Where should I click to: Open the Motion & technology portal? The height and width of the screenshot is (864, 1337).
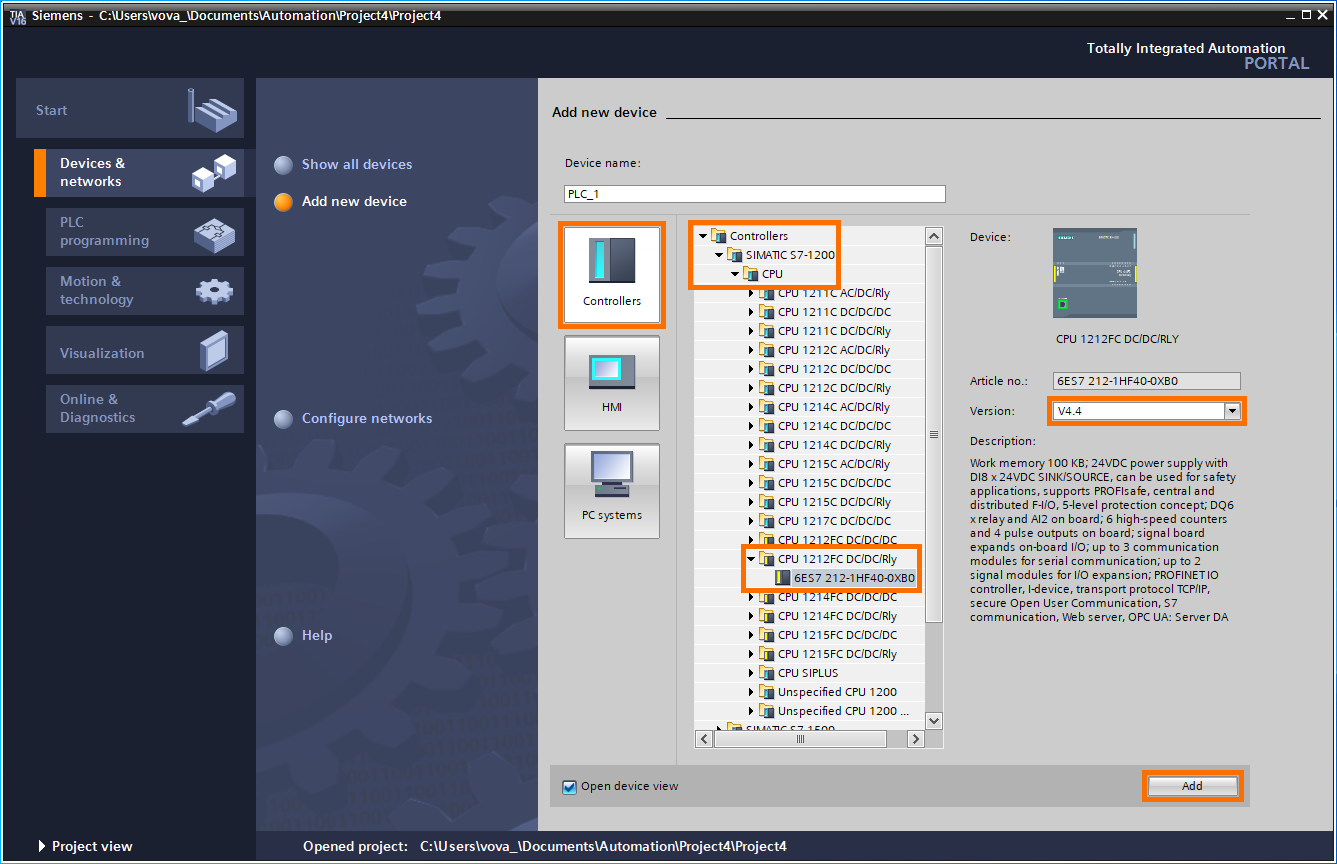[145, 290]
